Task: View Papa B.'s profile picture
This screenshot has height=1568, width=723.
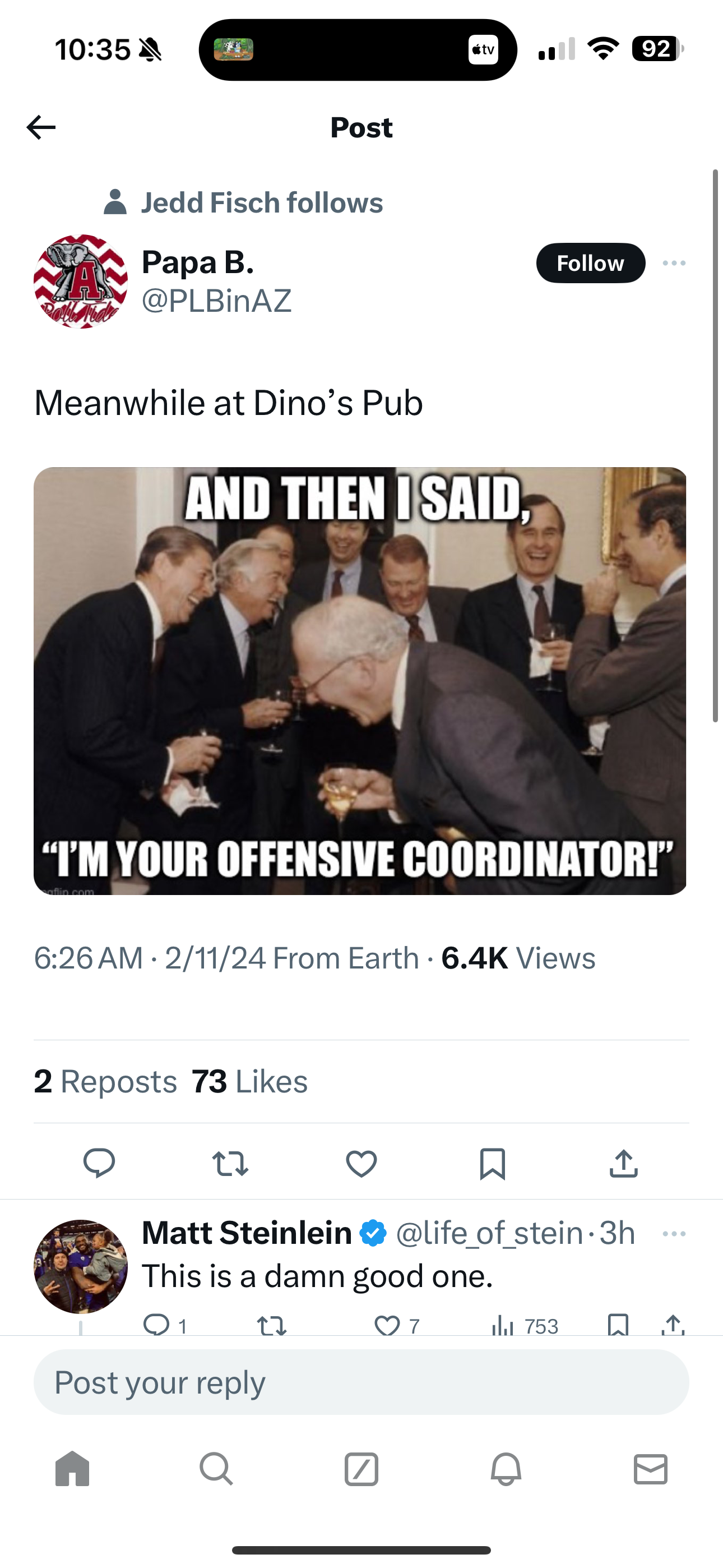Action: [x=80, y=281]
